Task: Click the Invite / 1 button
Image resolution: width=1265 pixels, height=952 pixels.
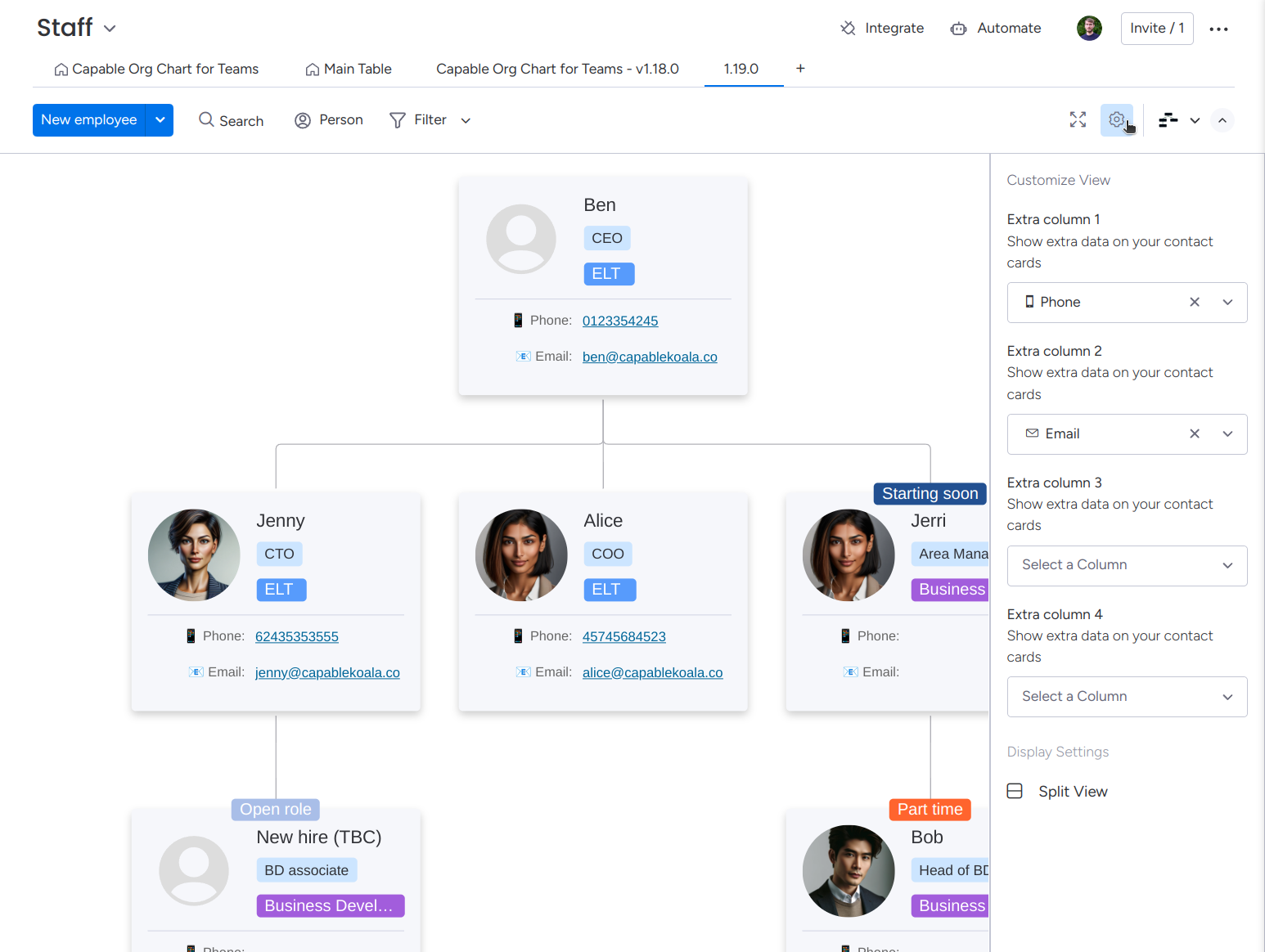Action: pyautogui.click(x=1157, y=29)
